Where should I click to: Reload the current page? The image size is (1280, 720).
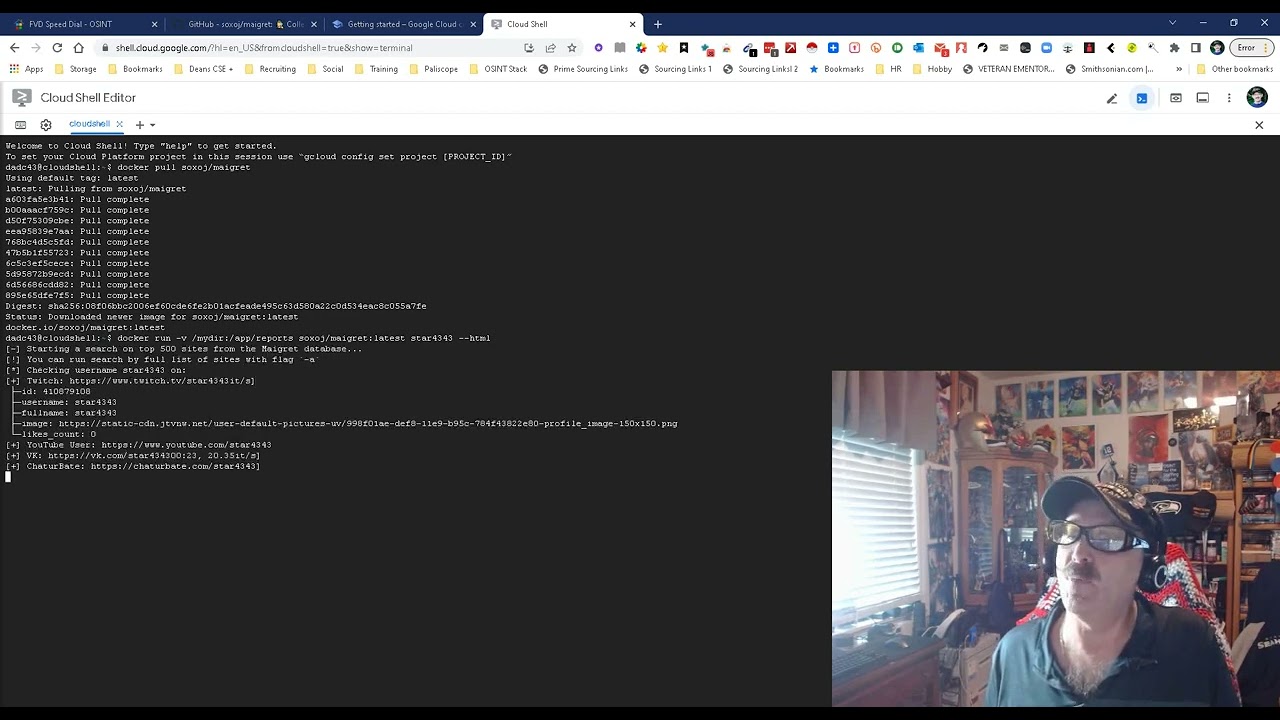[x=57, y=48]
